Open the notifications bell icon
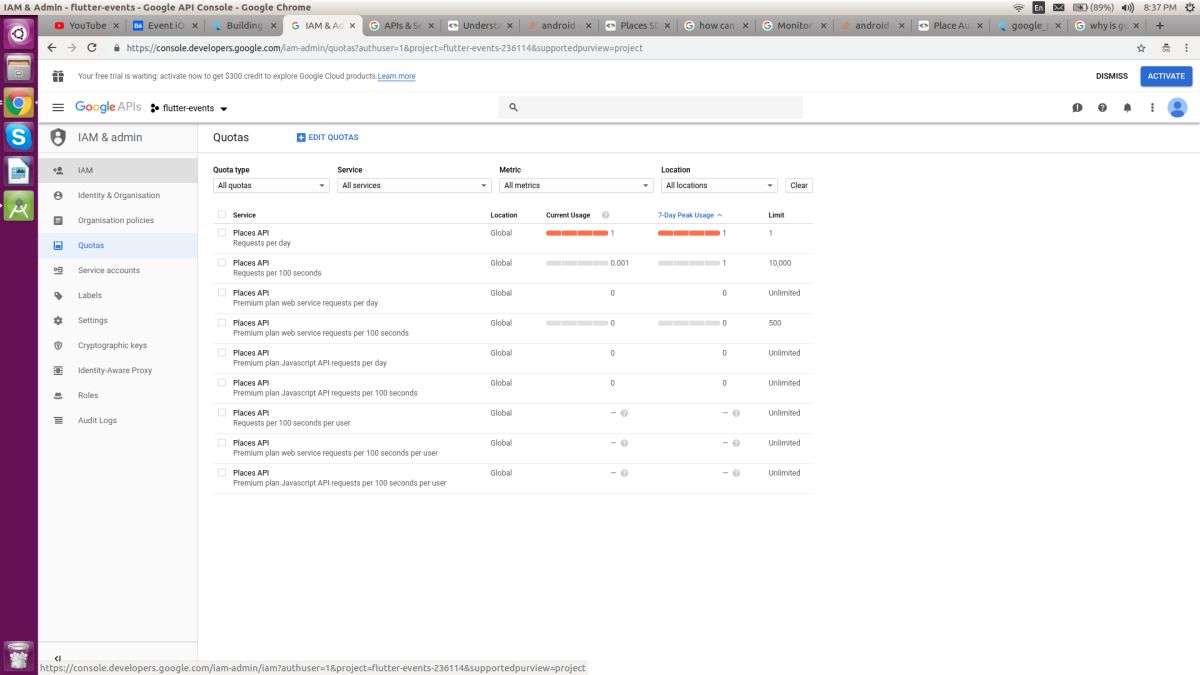The image size is (1200, 675). (x=1127, y=107)
